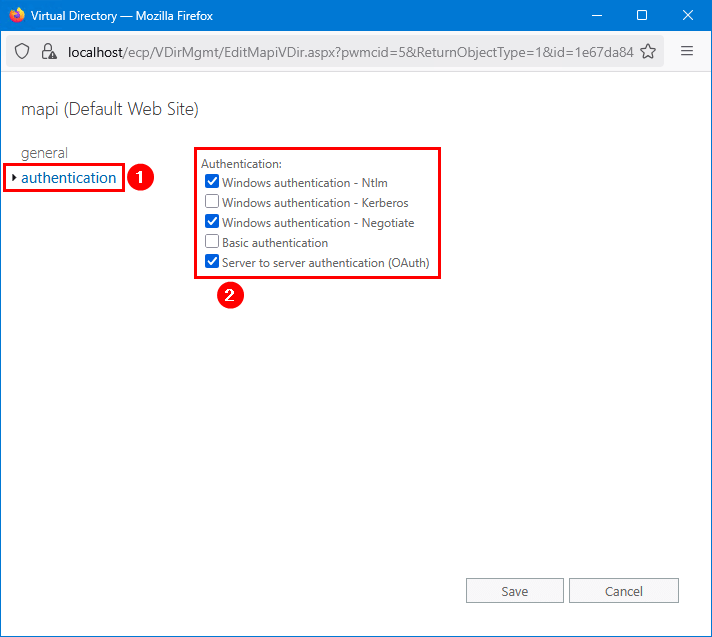Click the Save button
This screenshot has width=712, height=637.
point(514,591)
